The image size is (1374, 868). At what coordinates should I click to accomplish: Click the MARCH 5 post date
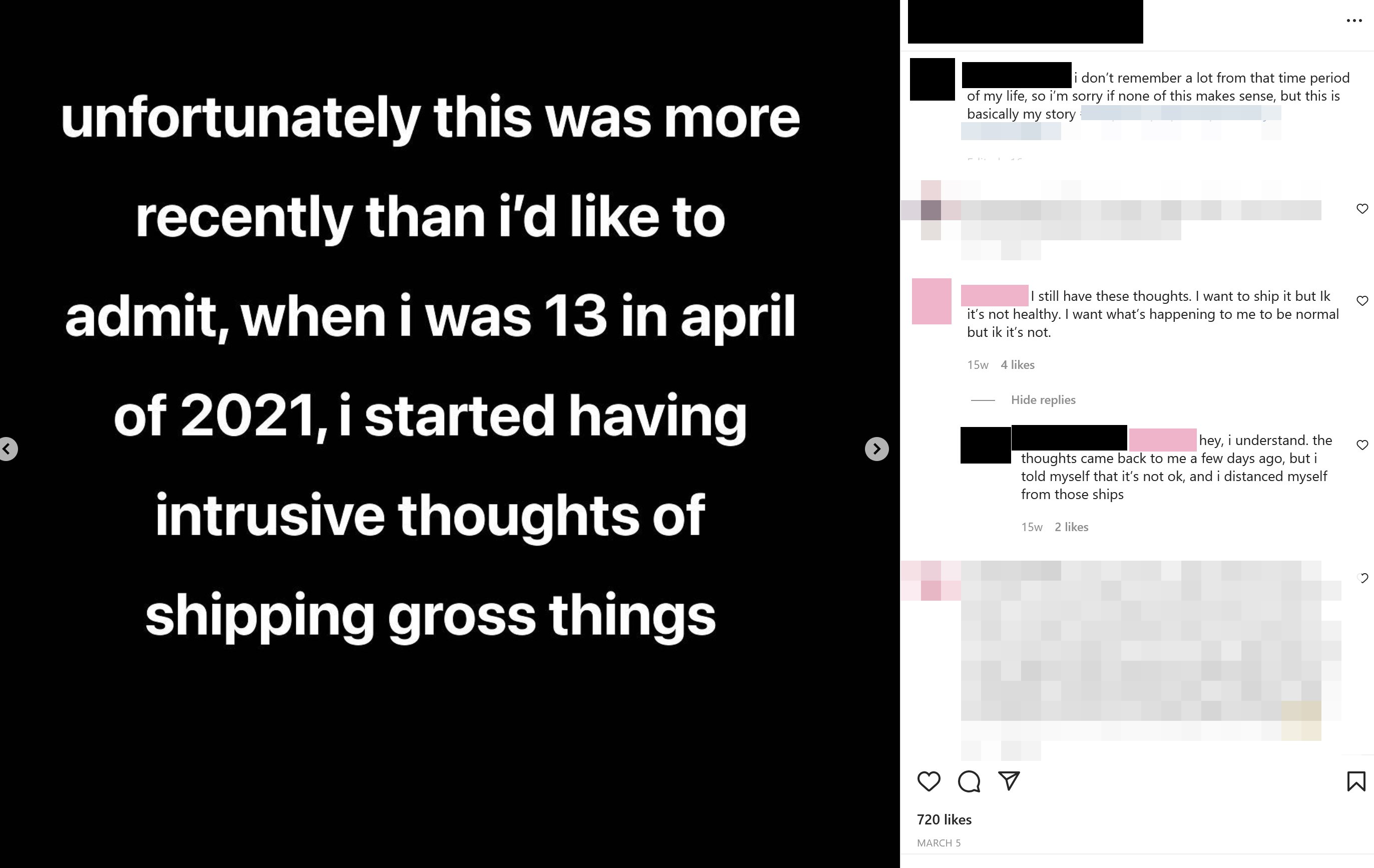pos(939,843)
